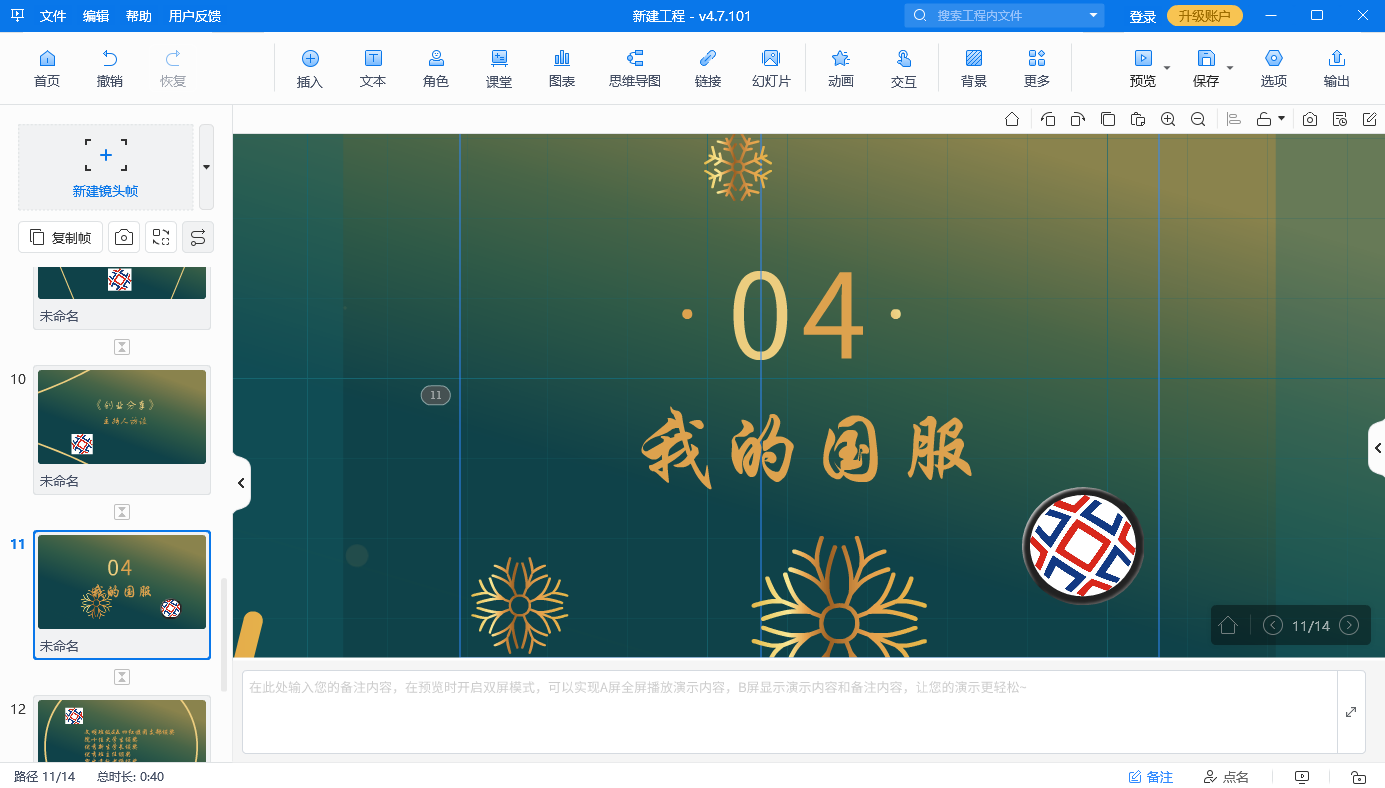This screenshot has width=1385, height=788.
Task: Click the copy icon in canvas toolbar
Action: pos(1108,119)
